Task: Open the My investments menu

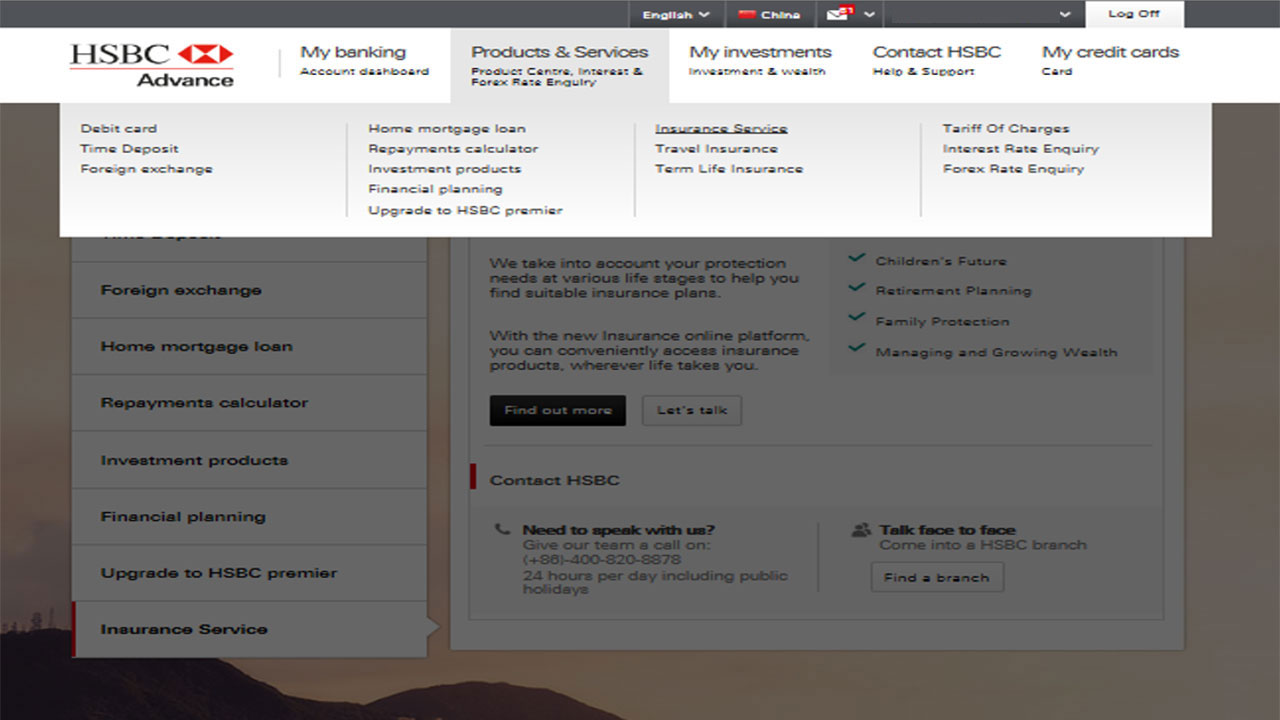Action: click(760, 60)
